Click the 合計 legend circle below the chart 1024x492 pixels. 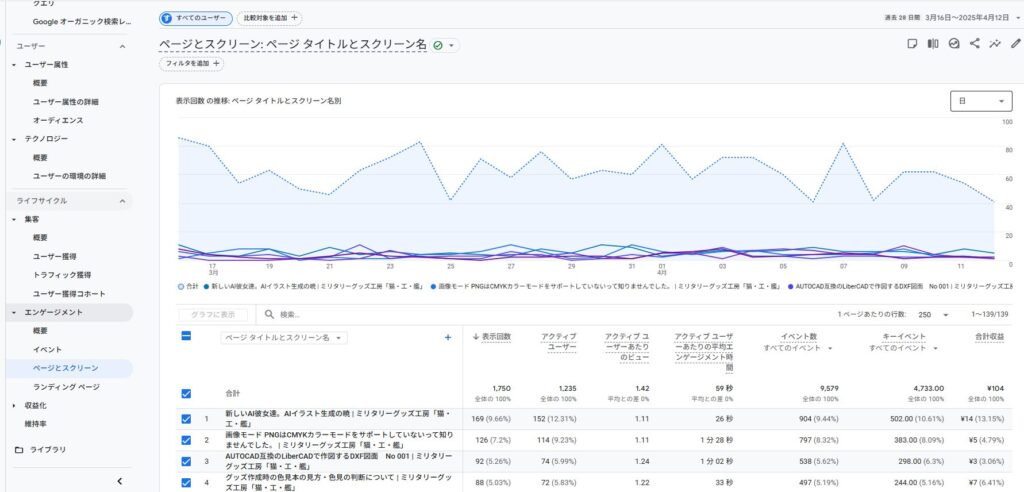coord(180,286)
